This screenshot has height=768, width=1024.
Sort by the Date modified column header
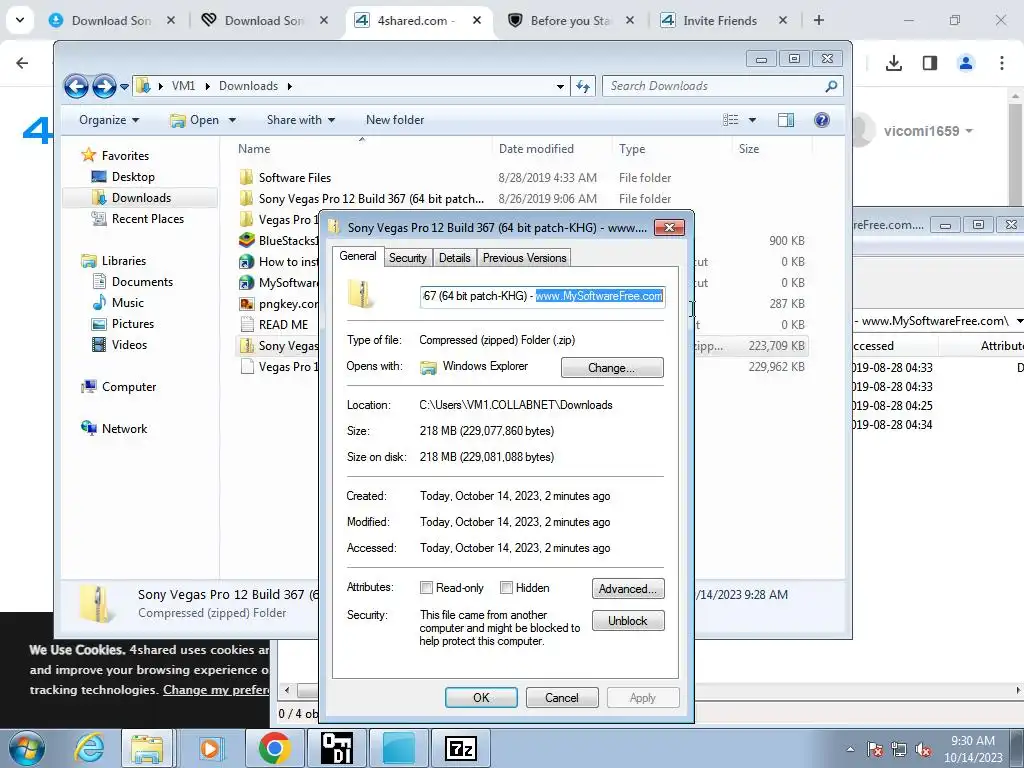click(x=536, y=149)
